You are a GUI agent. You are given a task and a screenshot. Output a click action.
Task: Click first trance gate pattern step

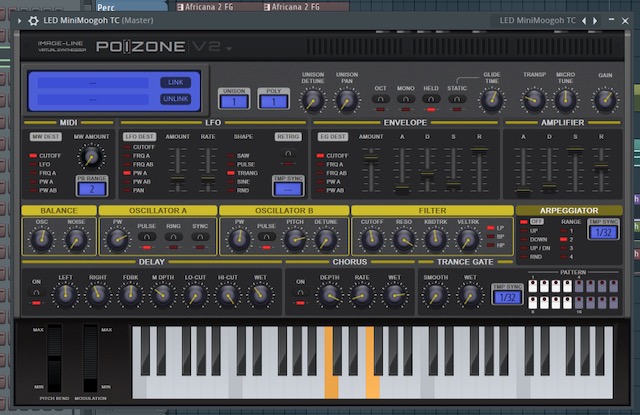pos(533,286)
